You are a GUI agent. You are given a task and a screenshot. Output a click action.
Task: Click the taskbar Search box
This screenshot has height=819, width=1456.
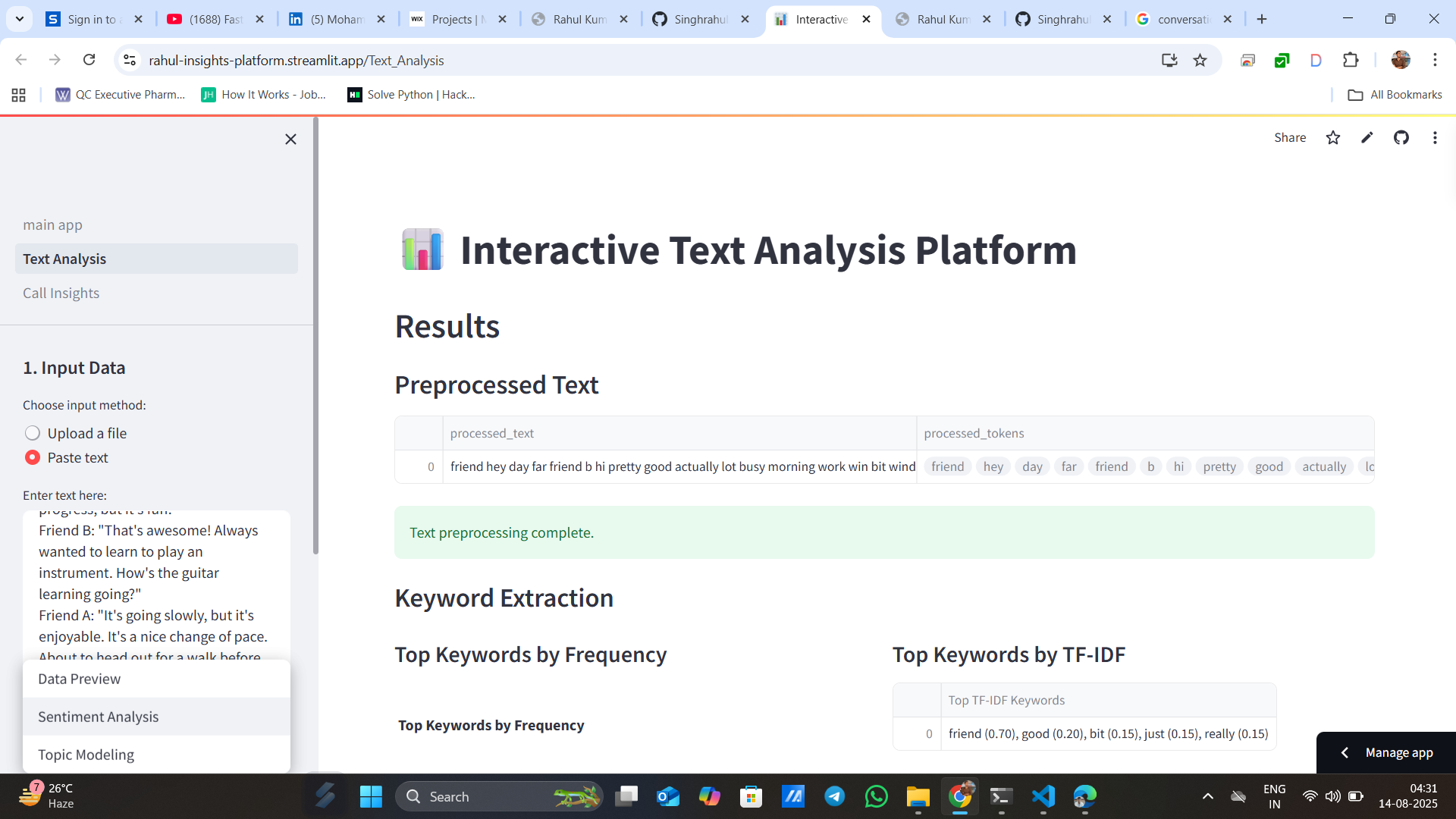coord(499,796)
